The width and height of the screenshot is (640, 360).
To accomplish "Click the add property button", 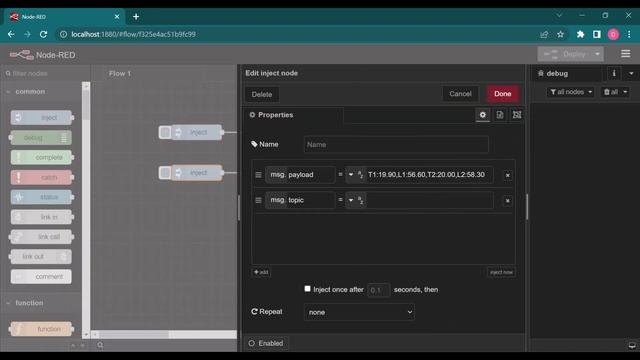I will click(x=261, y=272).
